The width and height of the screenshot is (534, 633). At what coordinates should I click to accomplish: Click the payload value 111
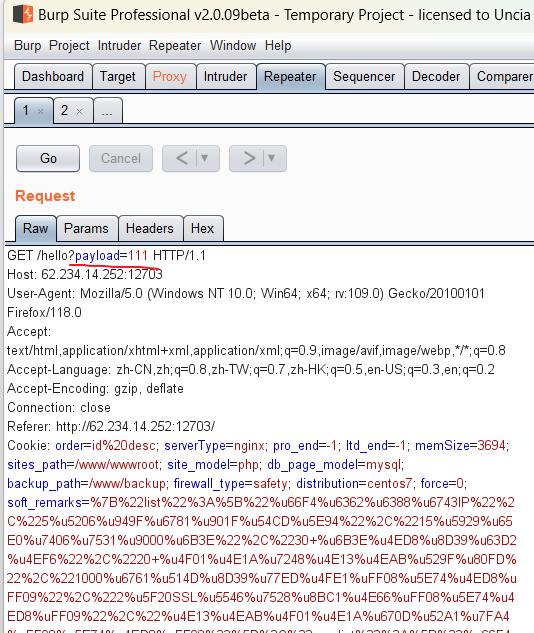pos(138,256)
